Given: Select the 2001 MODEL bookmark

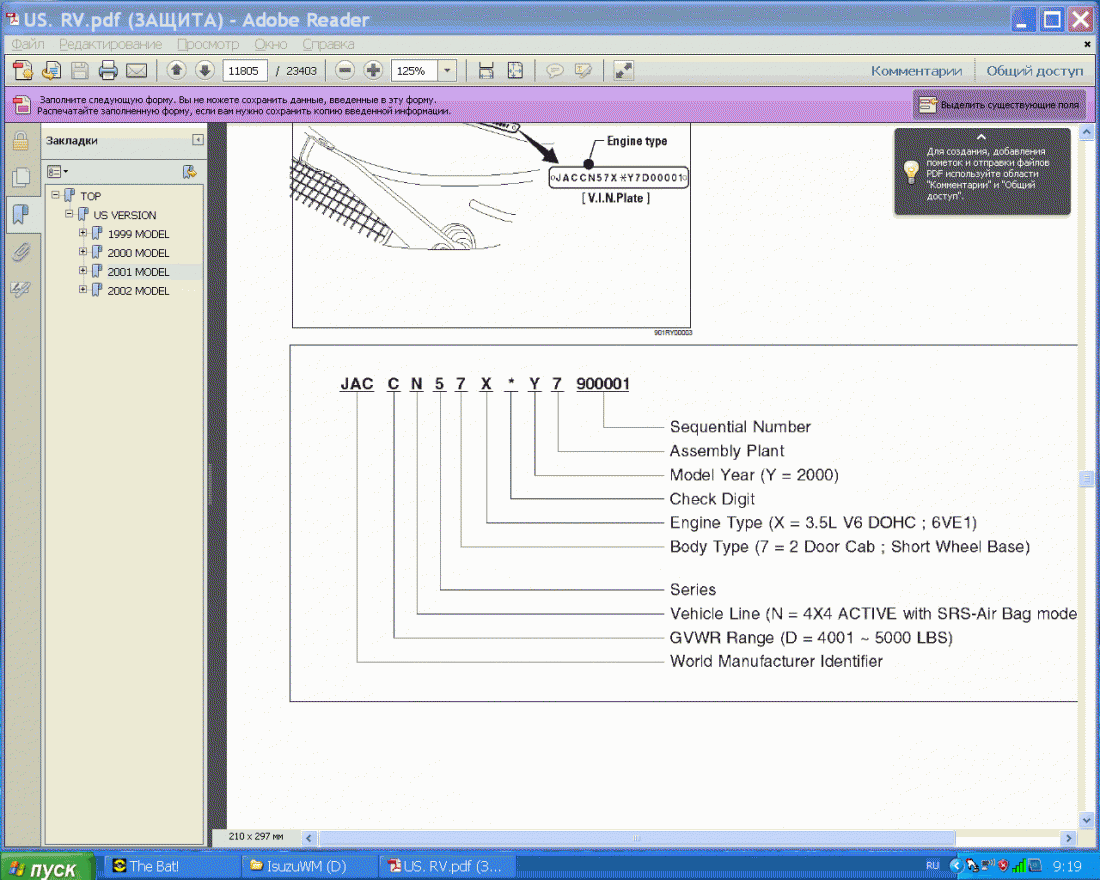Looking at the screenshot, I should [x=138, y=272].
